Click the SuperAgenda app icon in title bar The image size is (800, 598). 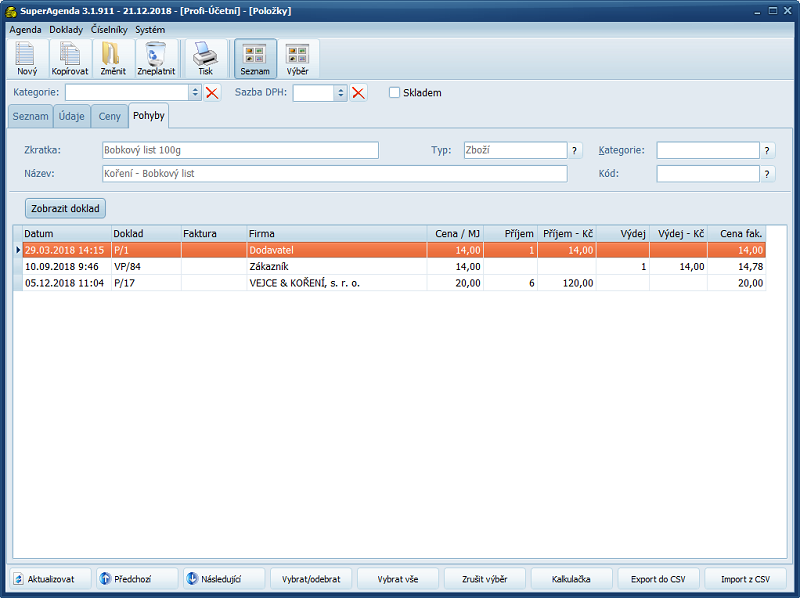click(x=11, y=11)
